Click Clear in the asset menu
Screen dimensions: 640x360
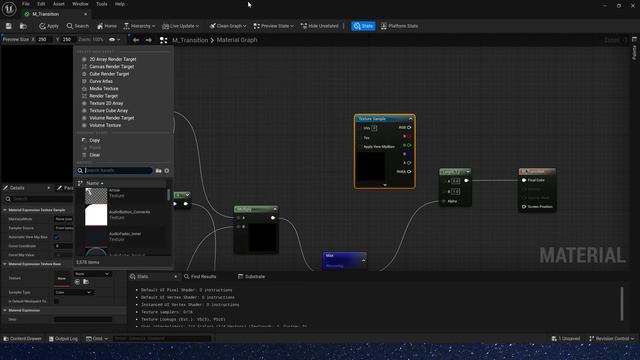(x=94, y=155)
